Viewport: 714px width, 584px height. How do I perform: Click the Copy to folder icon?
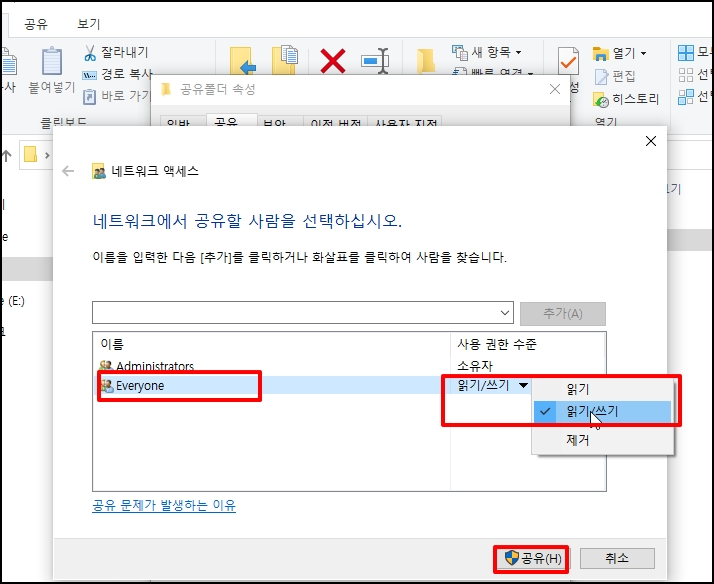click(x=285, y=60)
